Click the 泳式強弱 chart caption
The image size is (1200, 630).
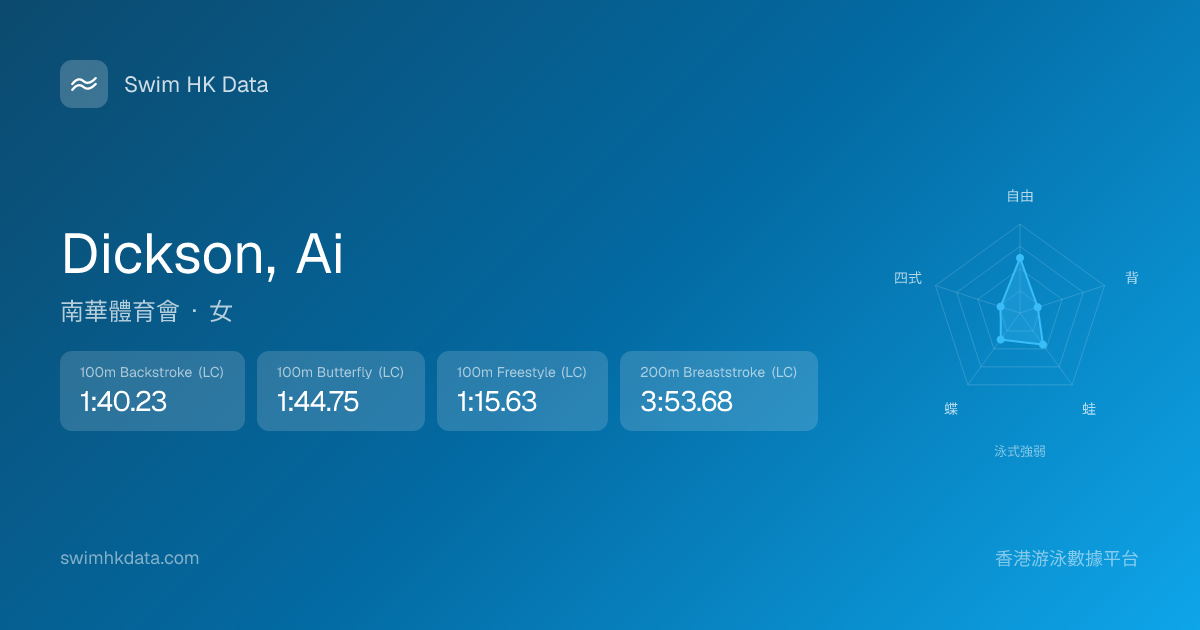(1020, 452)
